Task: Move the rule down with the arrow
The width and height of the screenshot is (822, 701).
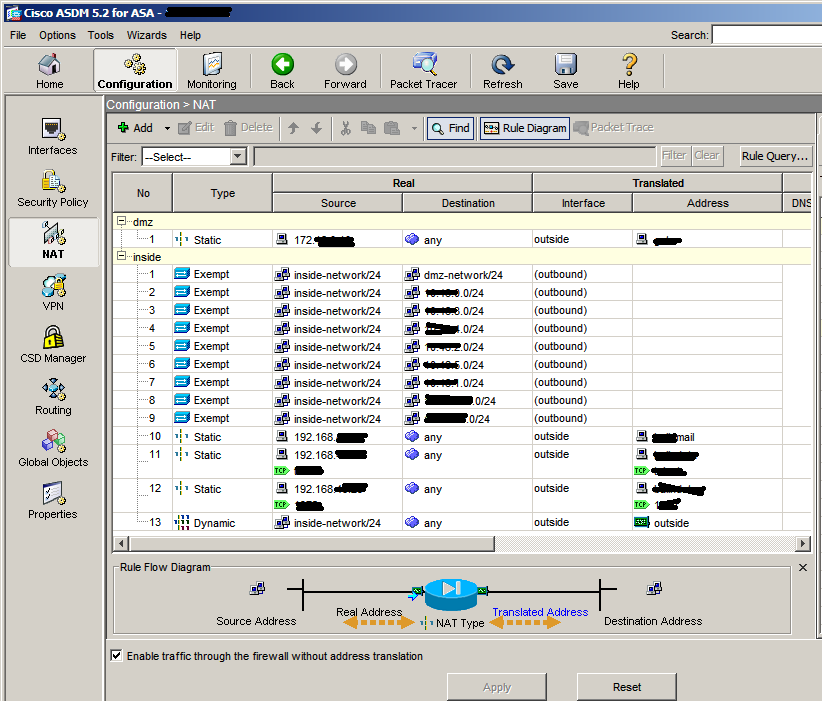Action: 317,127
